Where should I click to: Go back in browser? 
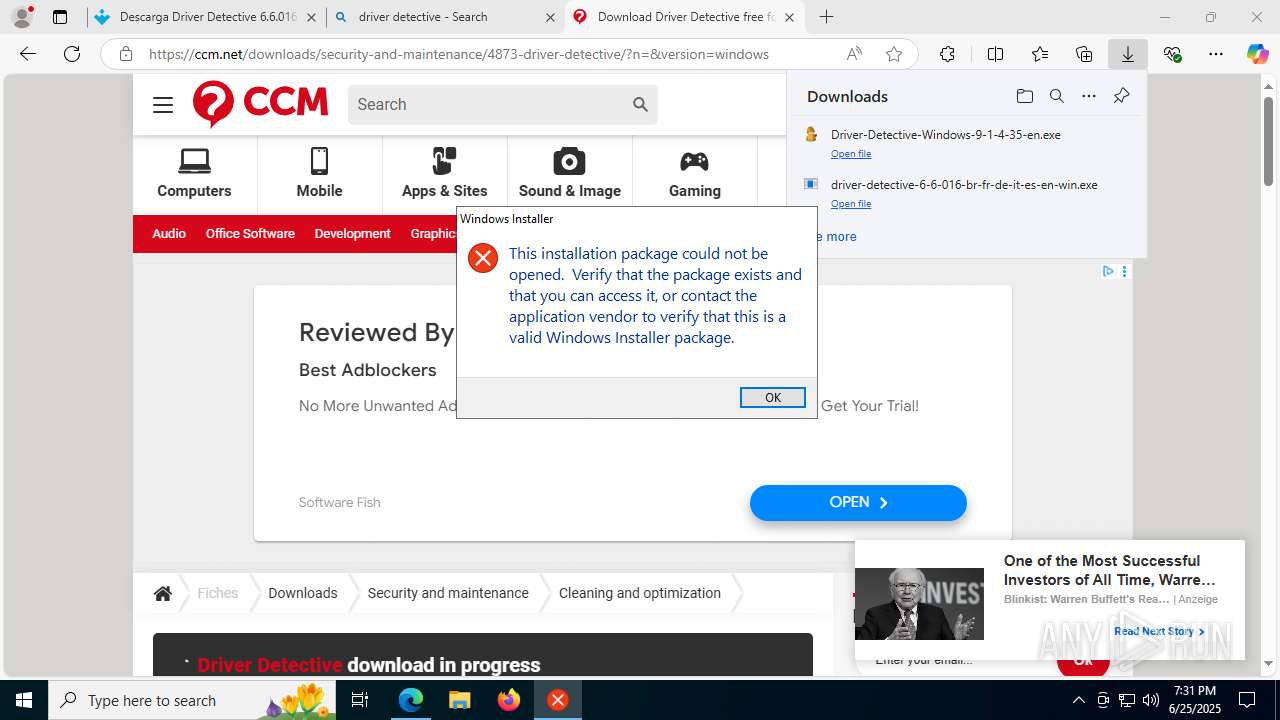pyautogui.click(x=28, y=54)
